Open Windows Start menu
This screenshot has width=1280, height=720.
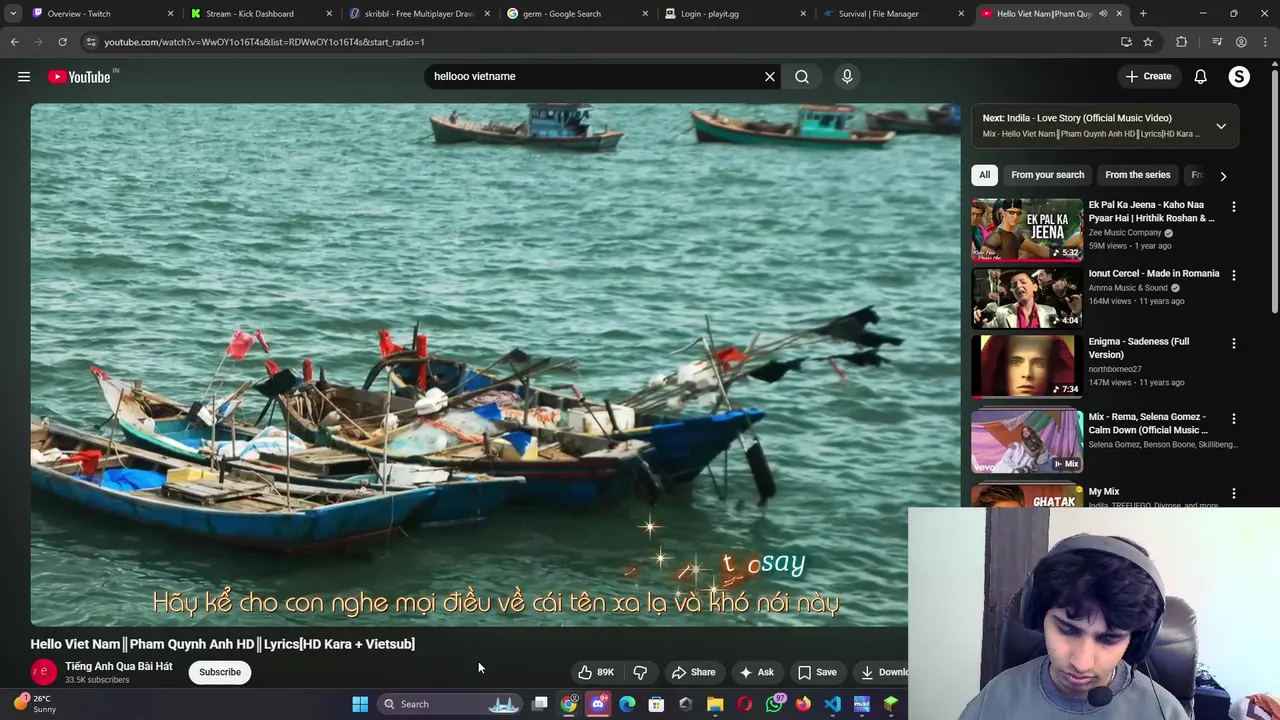point(360,704)
